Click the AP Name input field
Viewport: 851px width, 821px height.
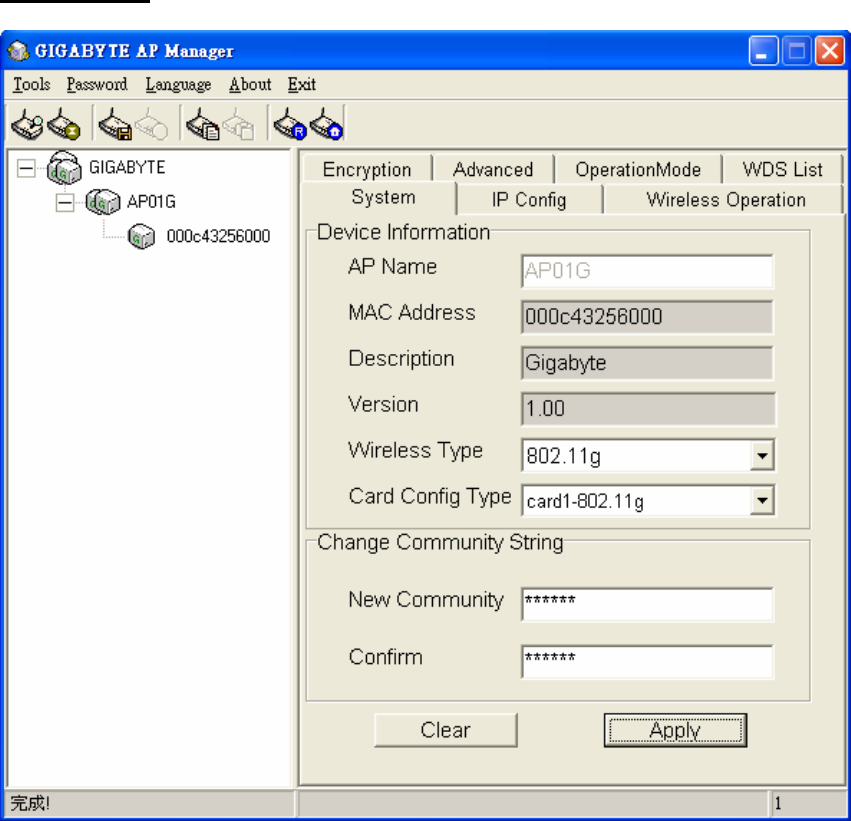click(x=647, y=271)
